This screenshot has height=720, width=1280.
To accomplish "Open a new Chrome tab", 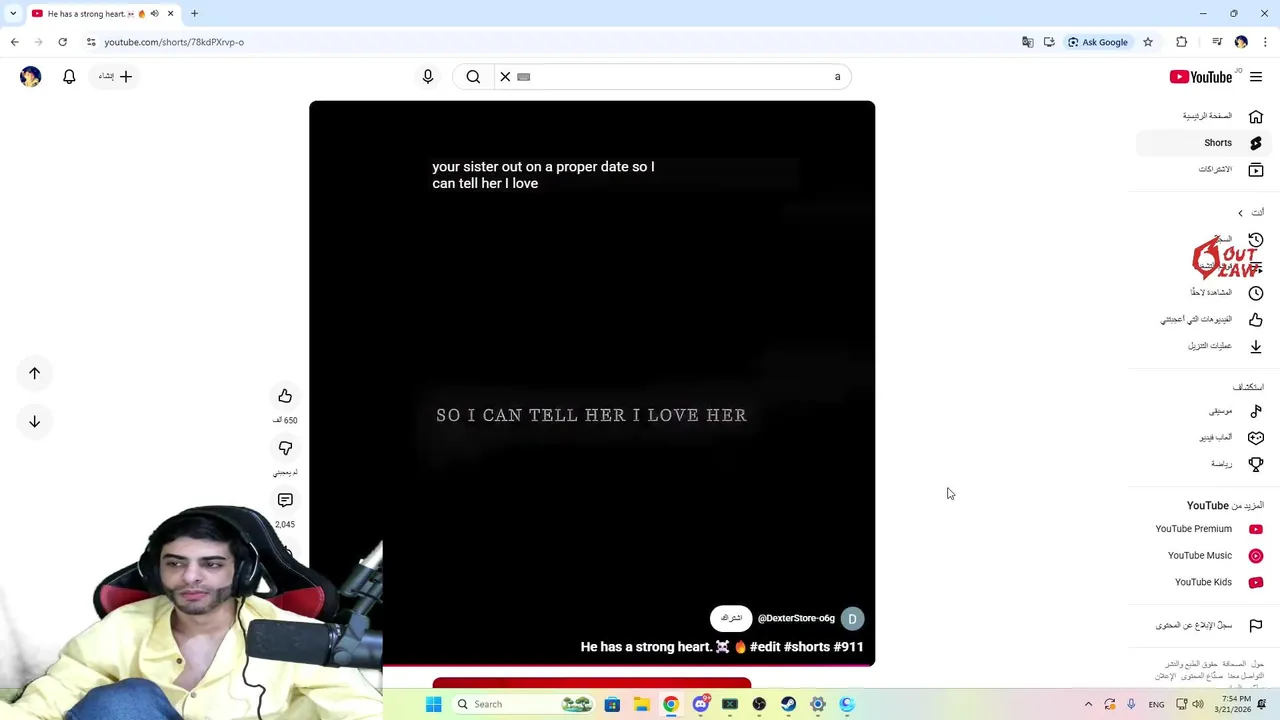I will [194, 14].
